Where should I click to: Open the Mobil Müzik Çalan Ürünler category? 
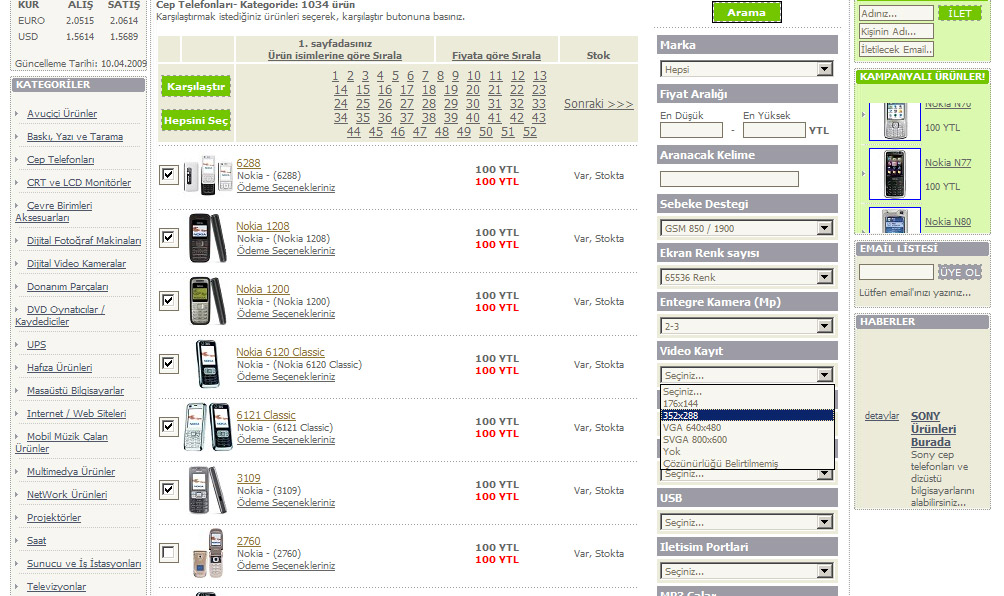pos(61,442)
